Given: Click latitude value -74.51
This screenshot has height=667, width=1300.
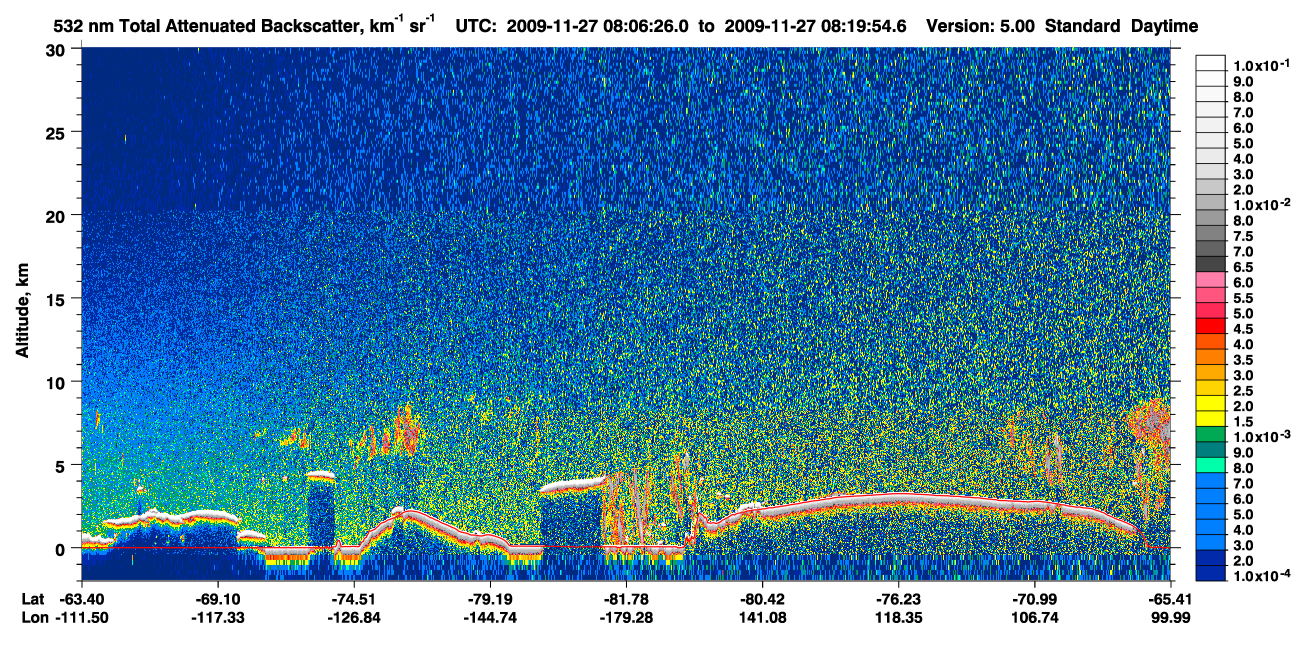Looking at the screenshot, I should [x=354, y=599].
